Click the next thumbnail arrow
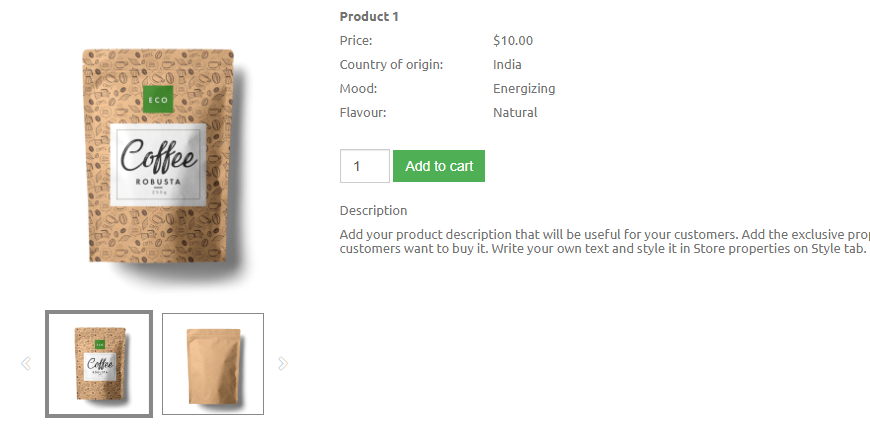The image size is (870, 428). coord(283,364)
